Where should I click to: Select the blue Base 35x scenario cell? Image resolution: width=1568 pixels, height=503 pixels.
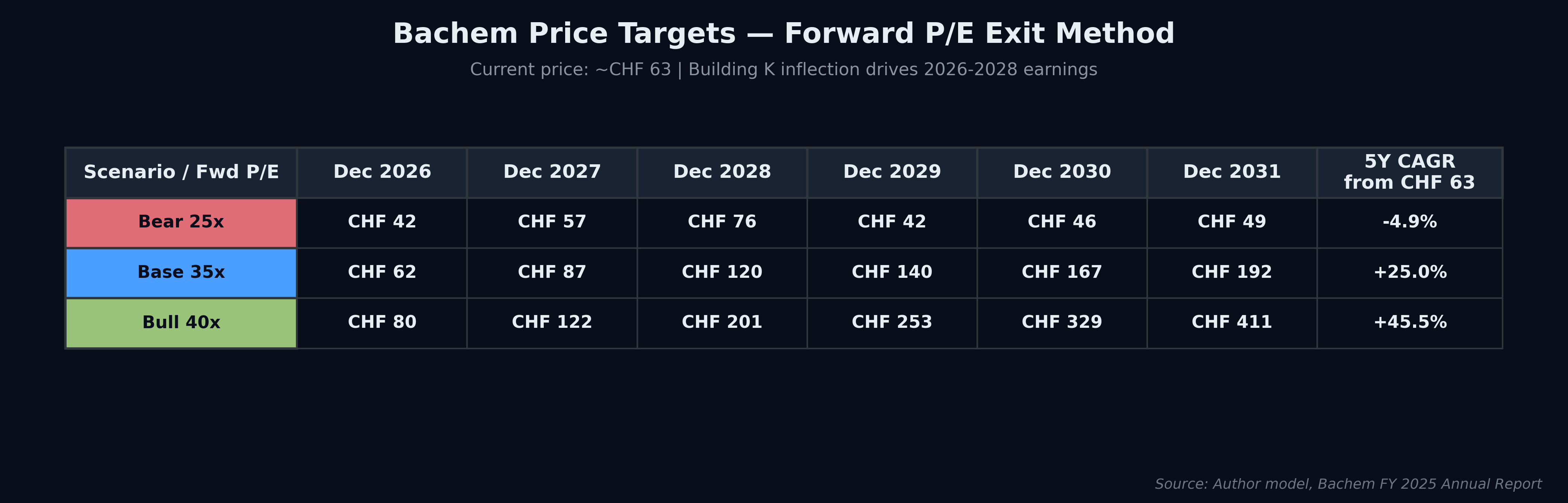pyautogui.click(x=181, y=273)
